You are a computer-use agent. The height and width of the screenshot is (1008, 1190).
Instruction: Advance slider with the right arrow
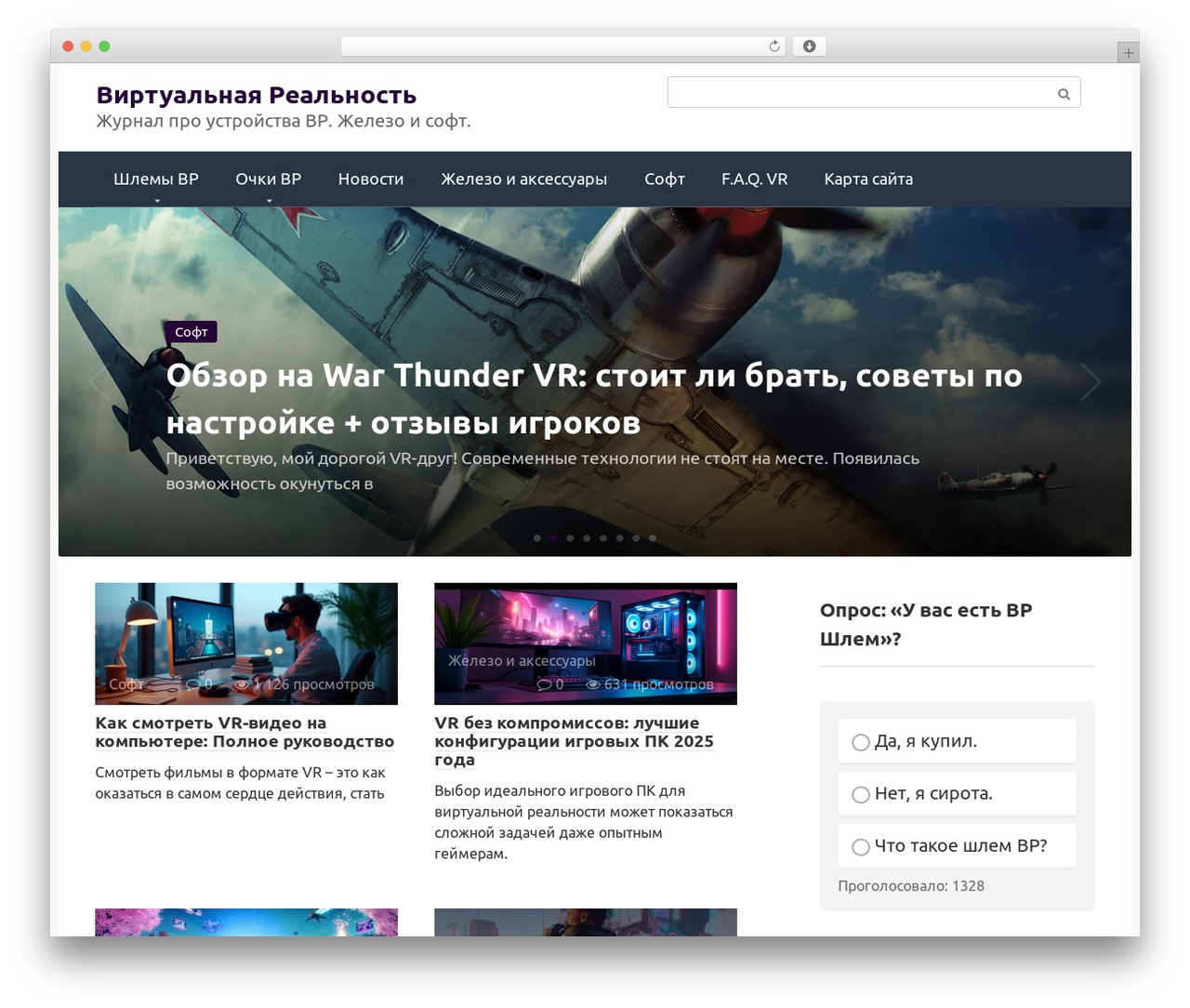(1091, 382)
